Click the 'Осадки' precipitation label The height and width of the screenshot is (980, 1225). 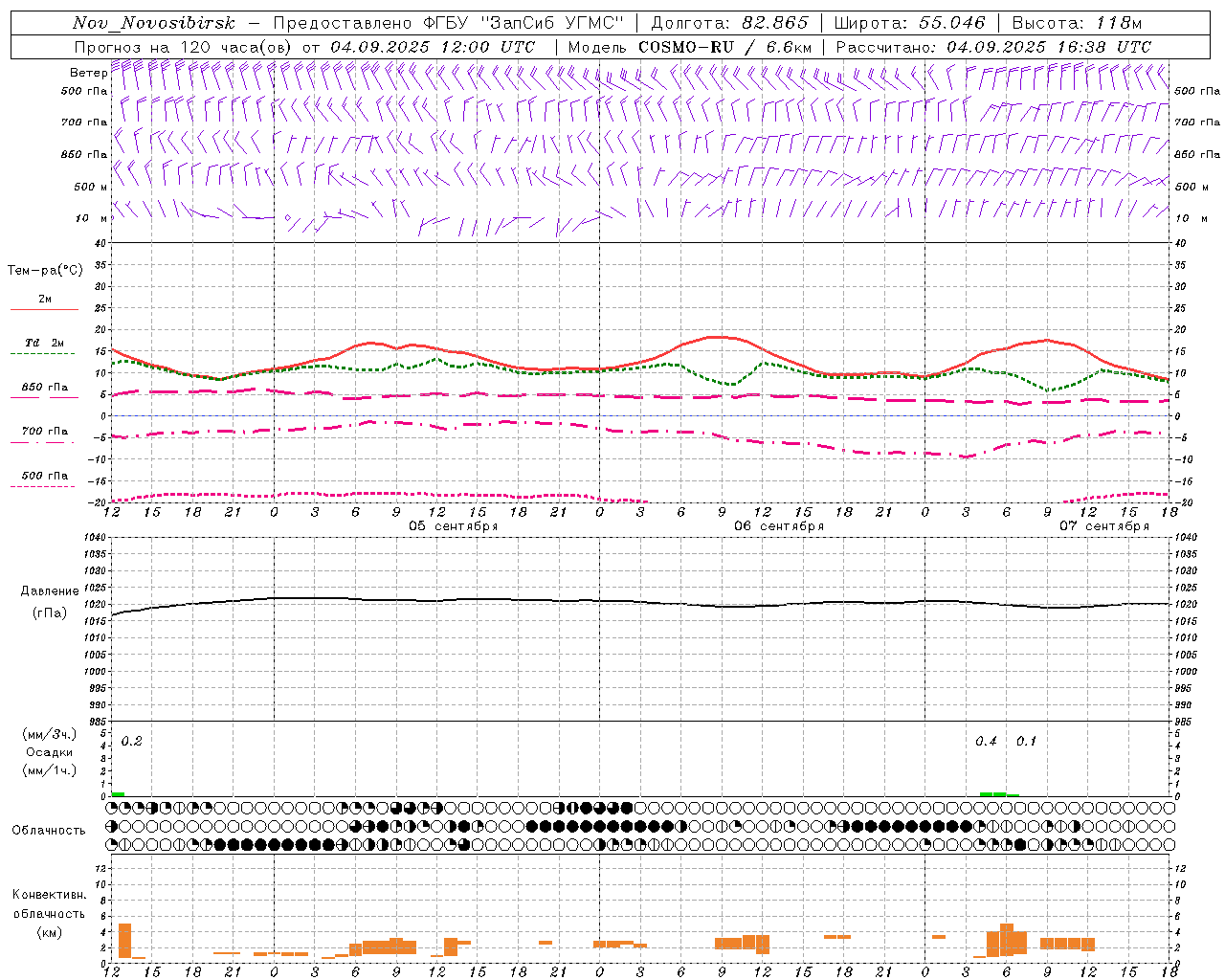50,753
